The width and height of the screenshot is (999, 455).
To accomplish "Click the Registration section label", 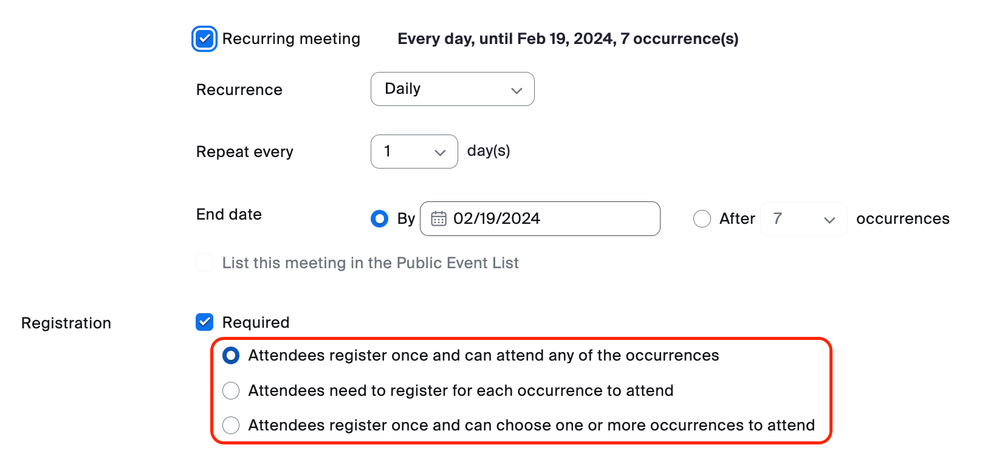I will coord(66,323).
